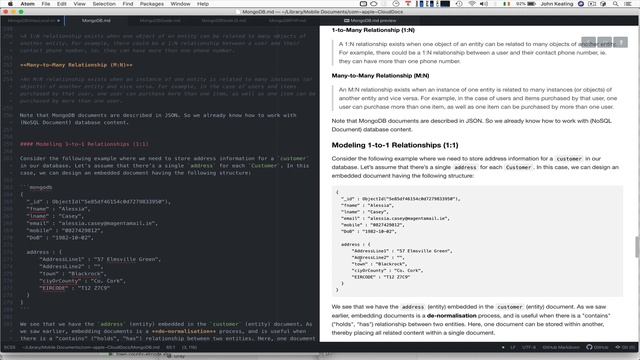Viewport: 640px width, 360px height.
Task: Click the preview pane vertical scrollbar thumb
Action: click(x=637, y=247)
